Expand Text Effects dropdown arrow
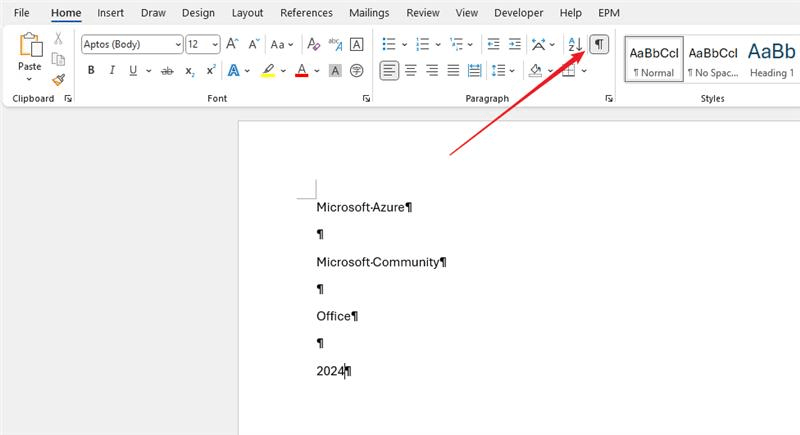Viewport: 800px width, 435px height. click(247, 71)
